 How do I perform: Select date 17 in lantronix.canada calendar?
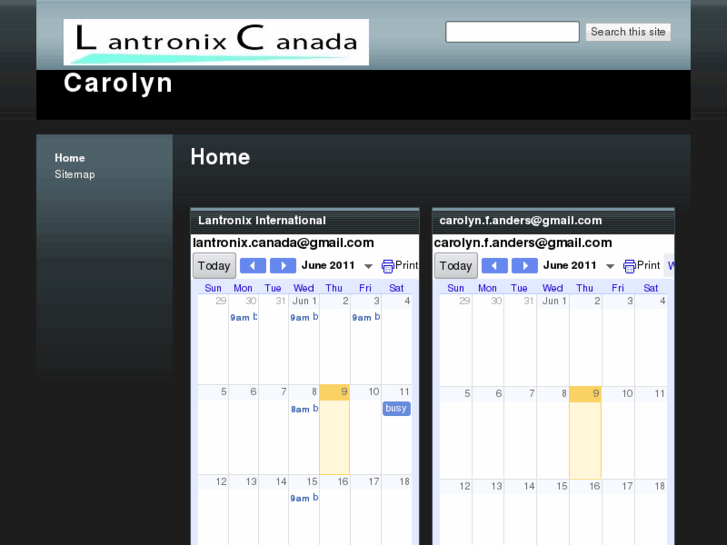pos(374,481)
